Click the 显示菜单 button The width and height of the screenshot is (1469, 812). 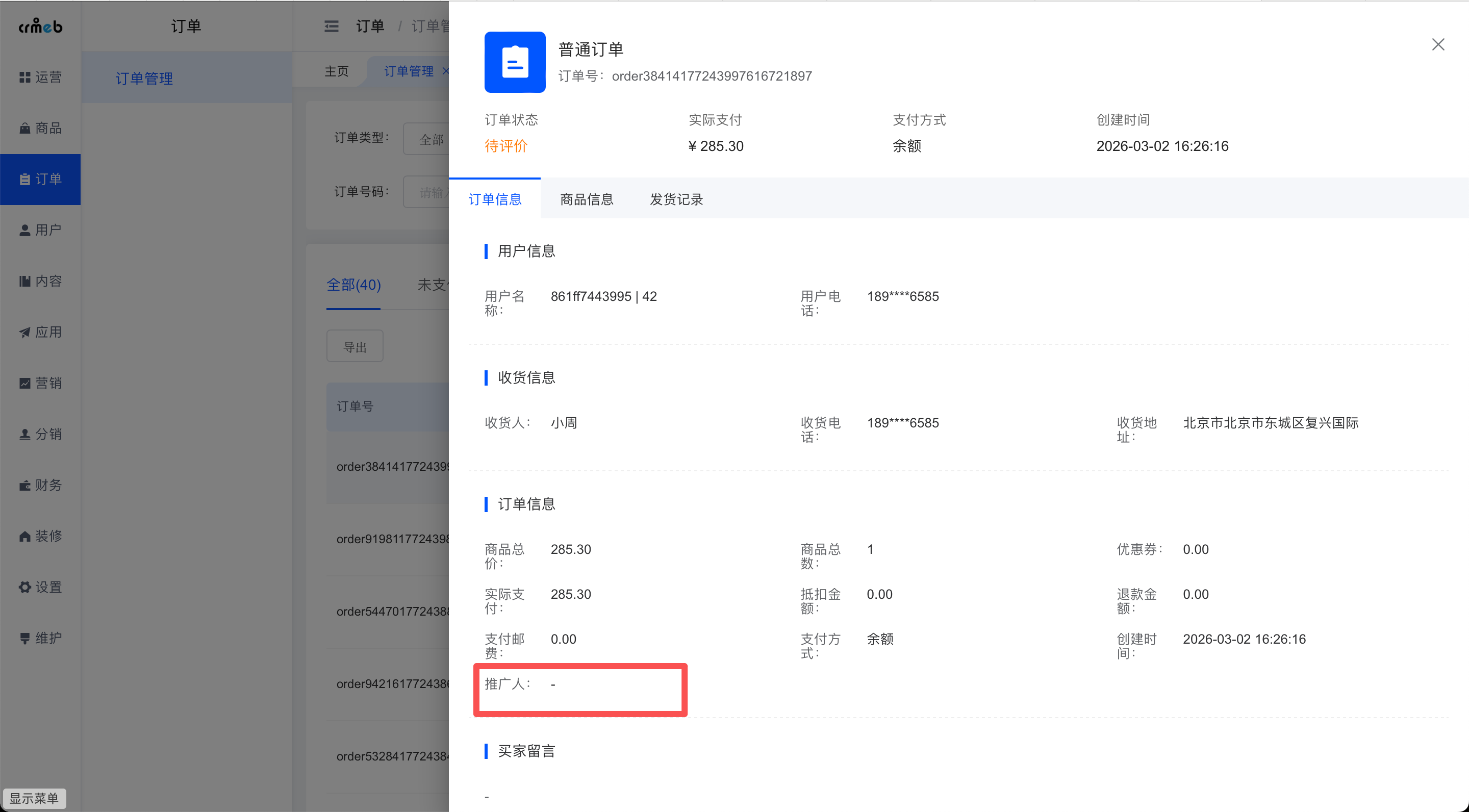pyautogui.click(x=34, y=798)
